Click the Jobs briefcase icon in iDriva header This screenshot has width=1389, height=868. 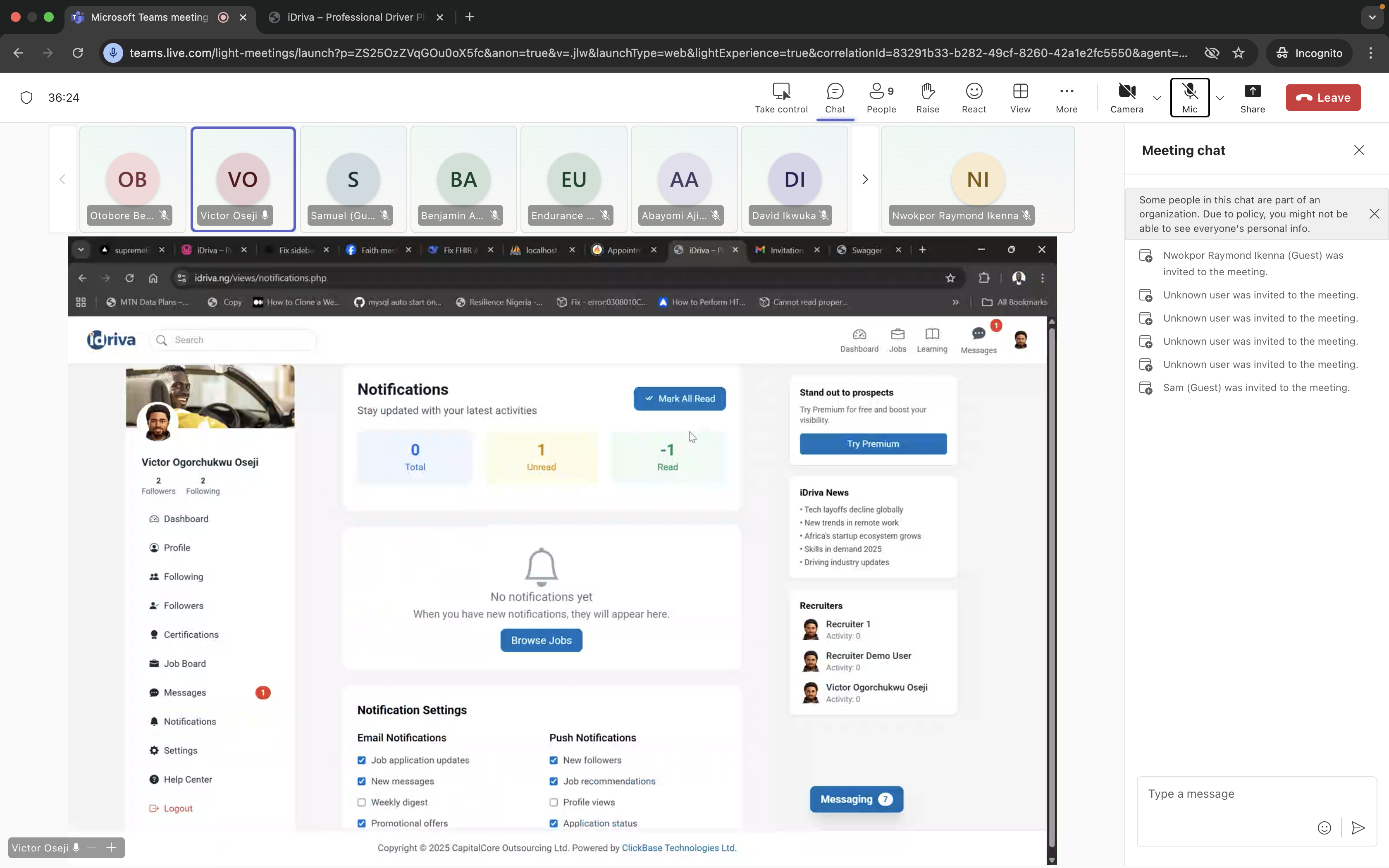point(898,334)
